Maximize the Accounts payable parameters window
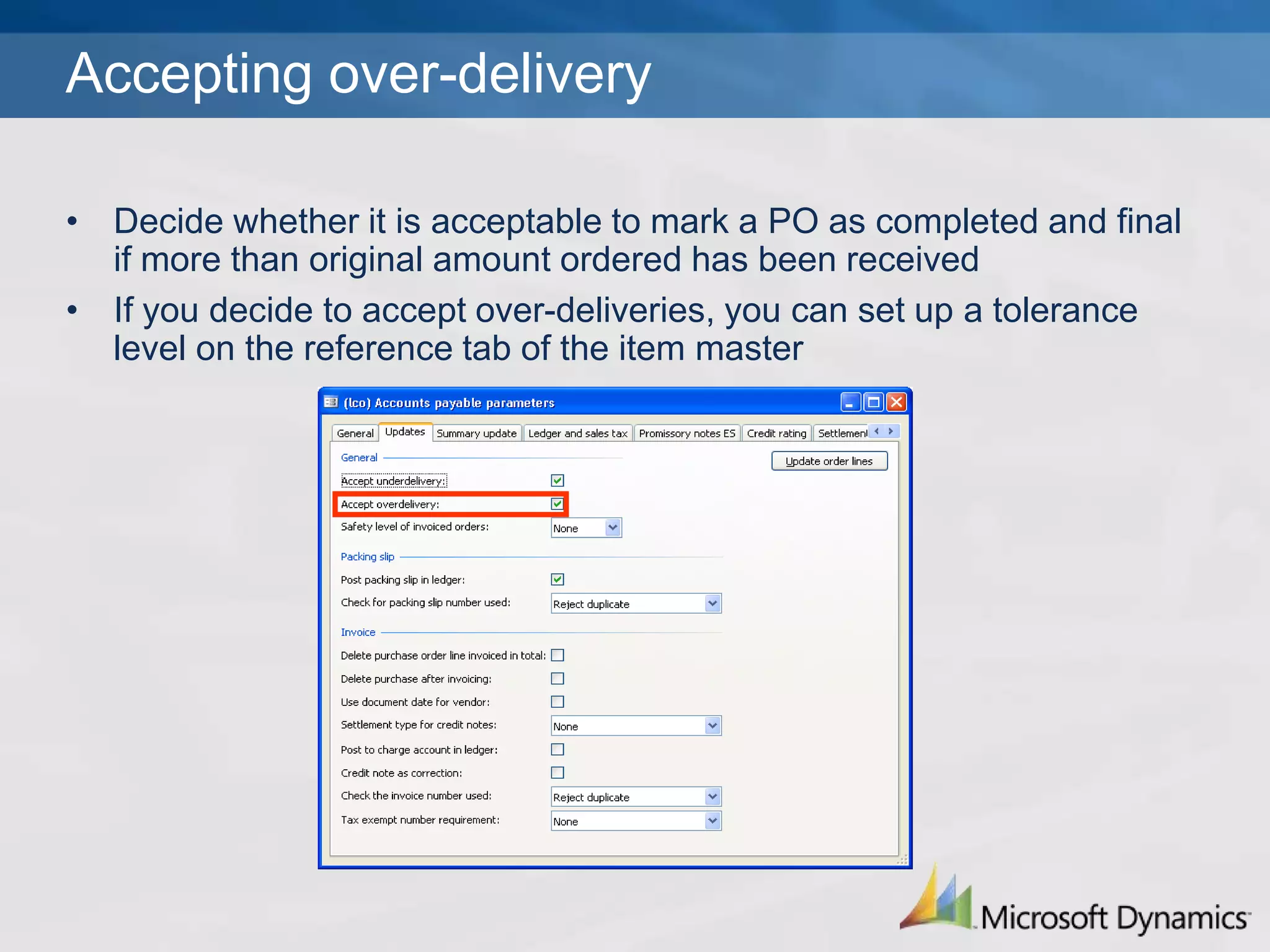 [x=873, y=402]
